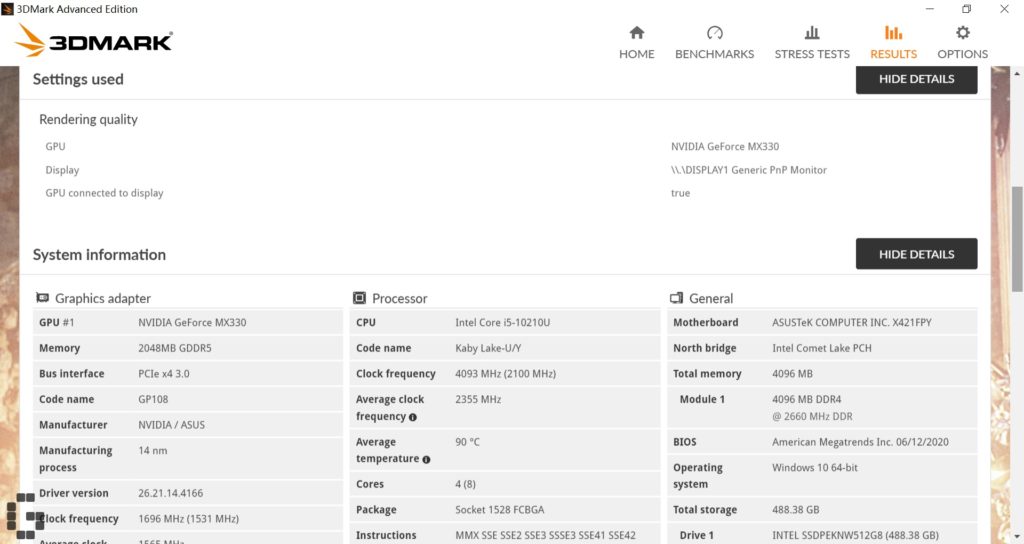Click 'Intel Core i5-10210U' CPU value
Image resolution: width=1024 pixels, height=544 pixels.
tap(502, 322)
